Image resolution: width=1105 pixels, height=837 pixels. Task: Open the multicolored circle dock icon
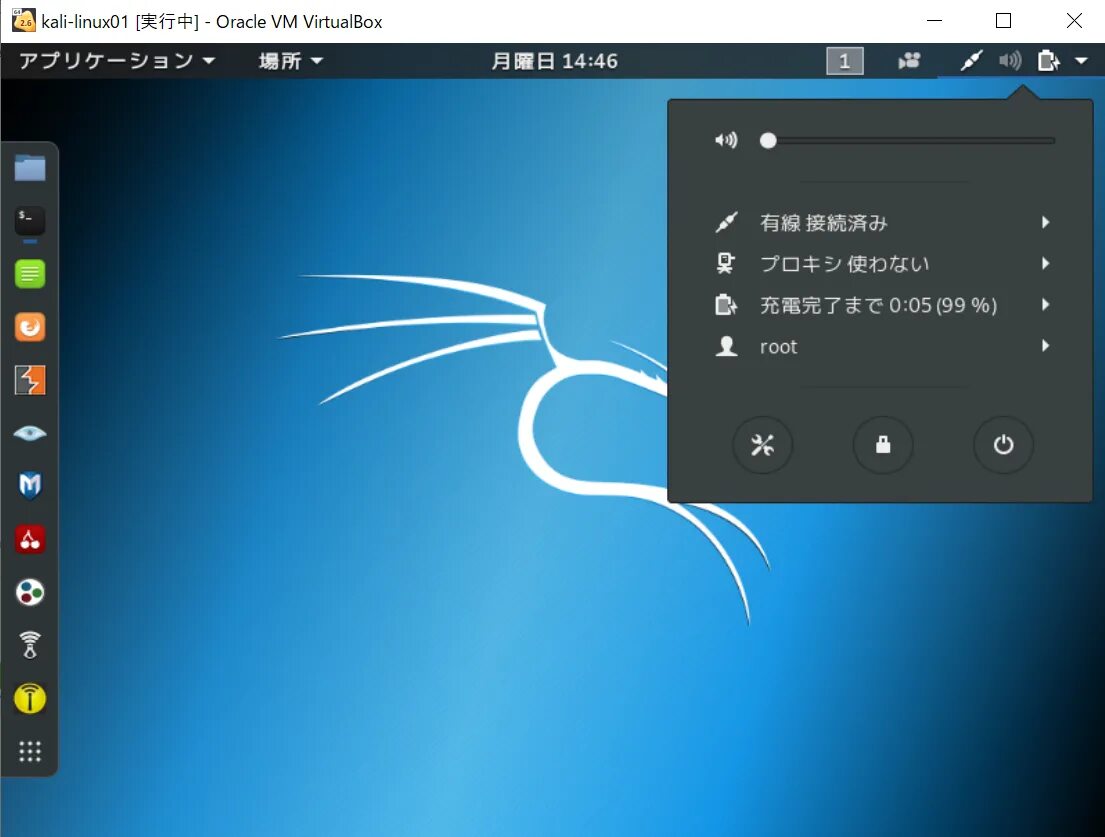coord(30,592)
